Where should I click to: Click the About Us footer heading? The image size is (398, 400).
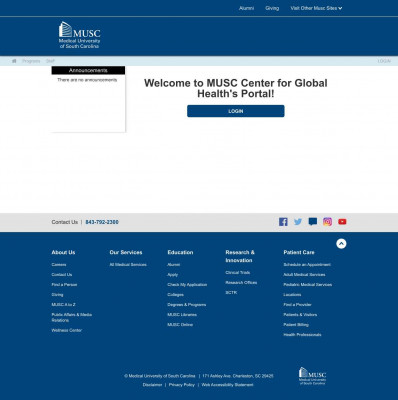point(63,252)
